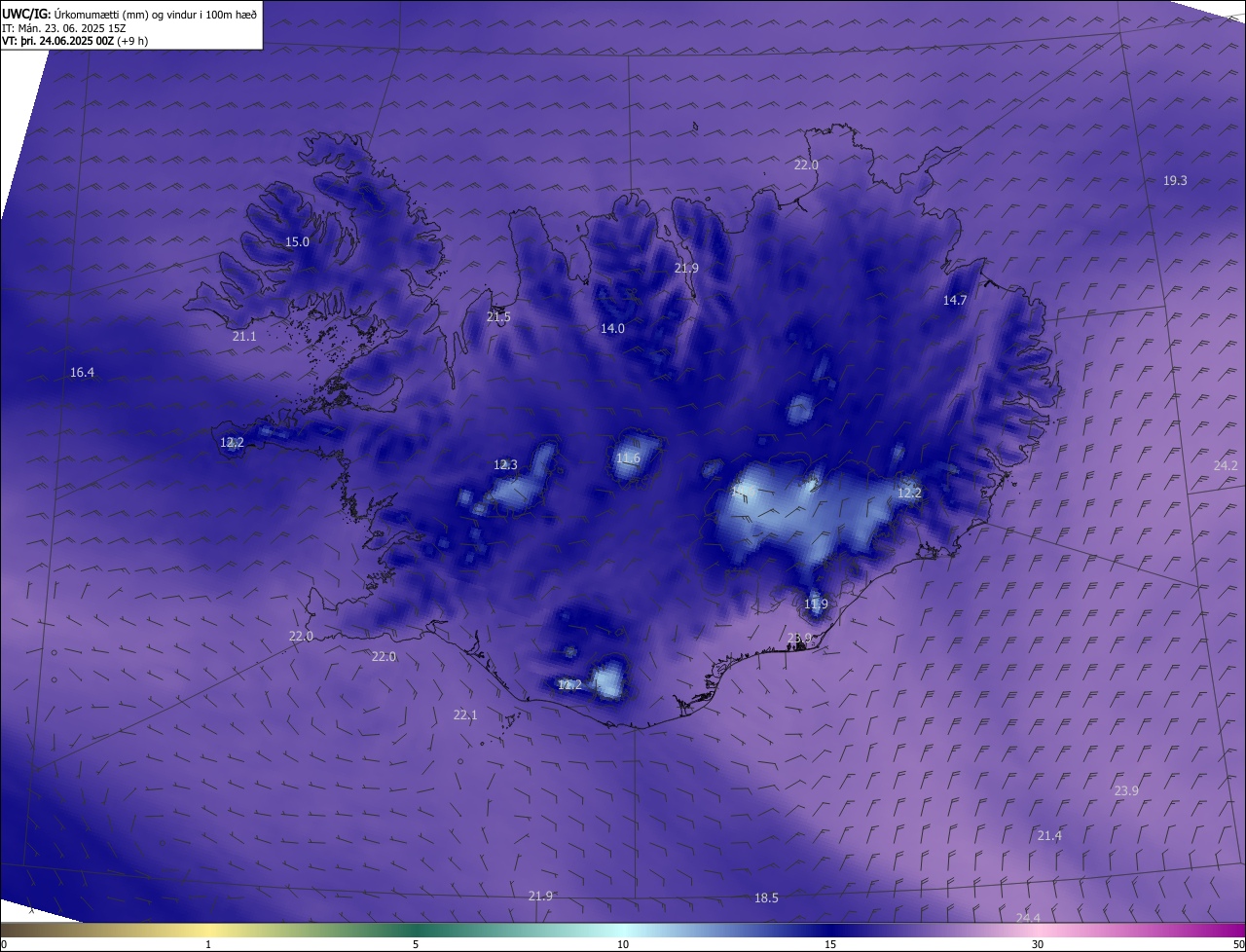Click the yellow section of the color scale
Viewport: 1246px width, 952px height.
coord(209,930)
